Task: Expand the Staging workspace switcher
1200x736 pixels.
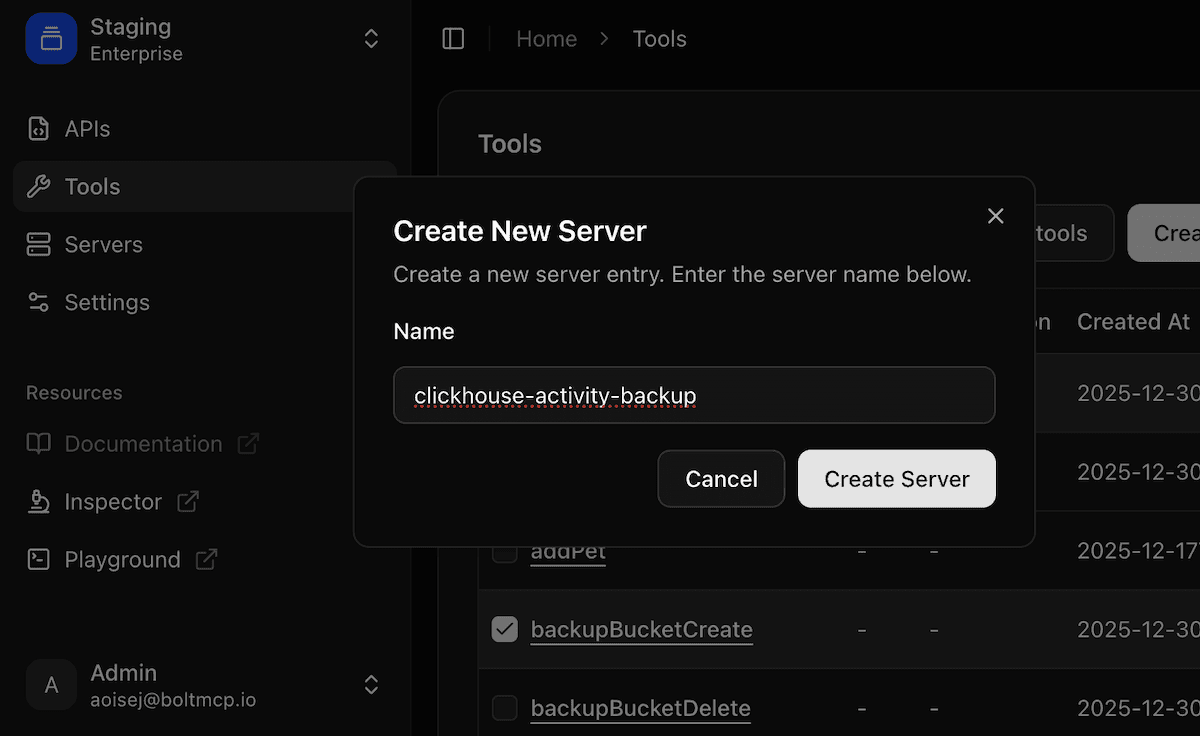Action: [371, 39]
